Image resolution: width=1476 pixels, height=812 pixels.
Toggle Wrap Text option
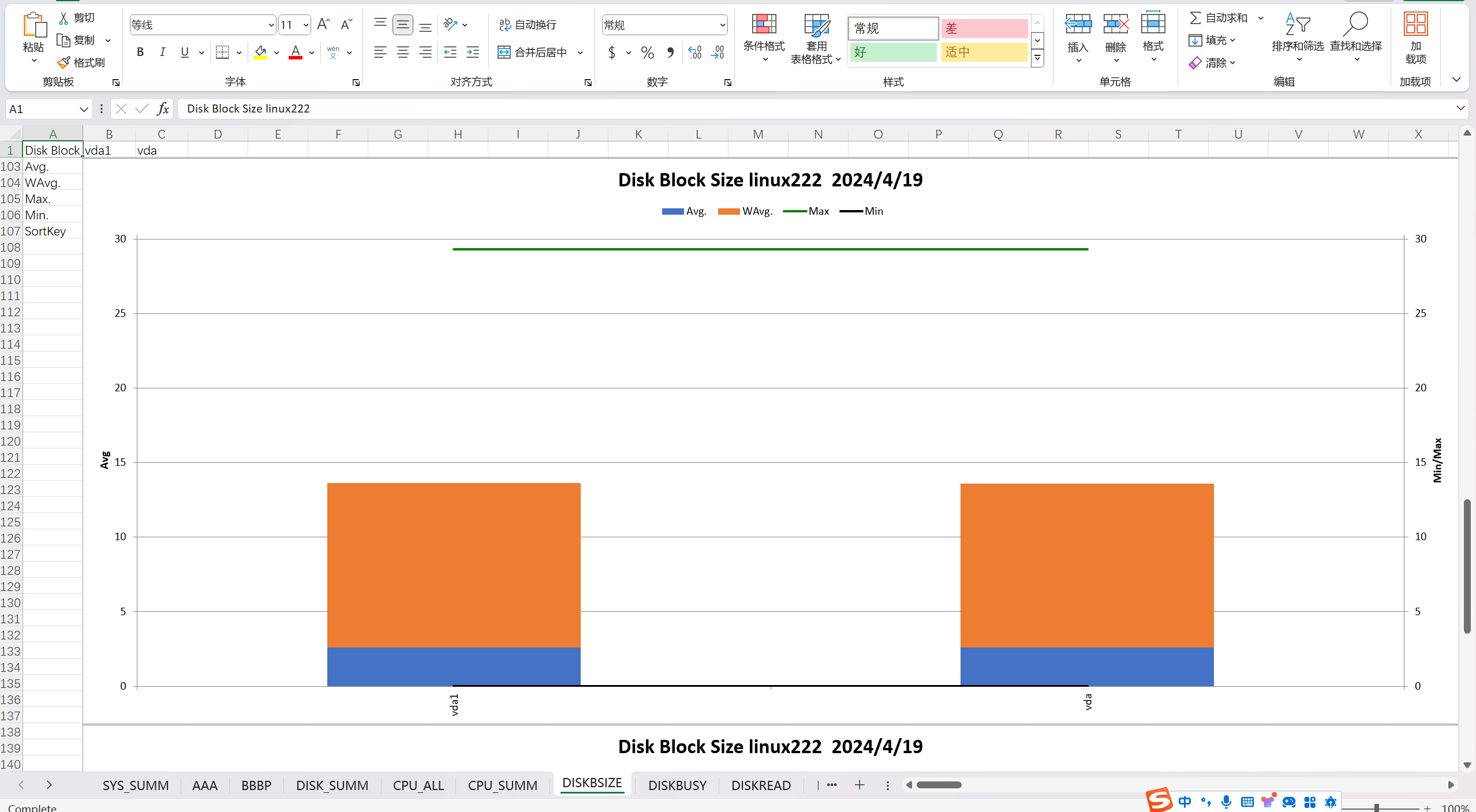tap(528, 25)
